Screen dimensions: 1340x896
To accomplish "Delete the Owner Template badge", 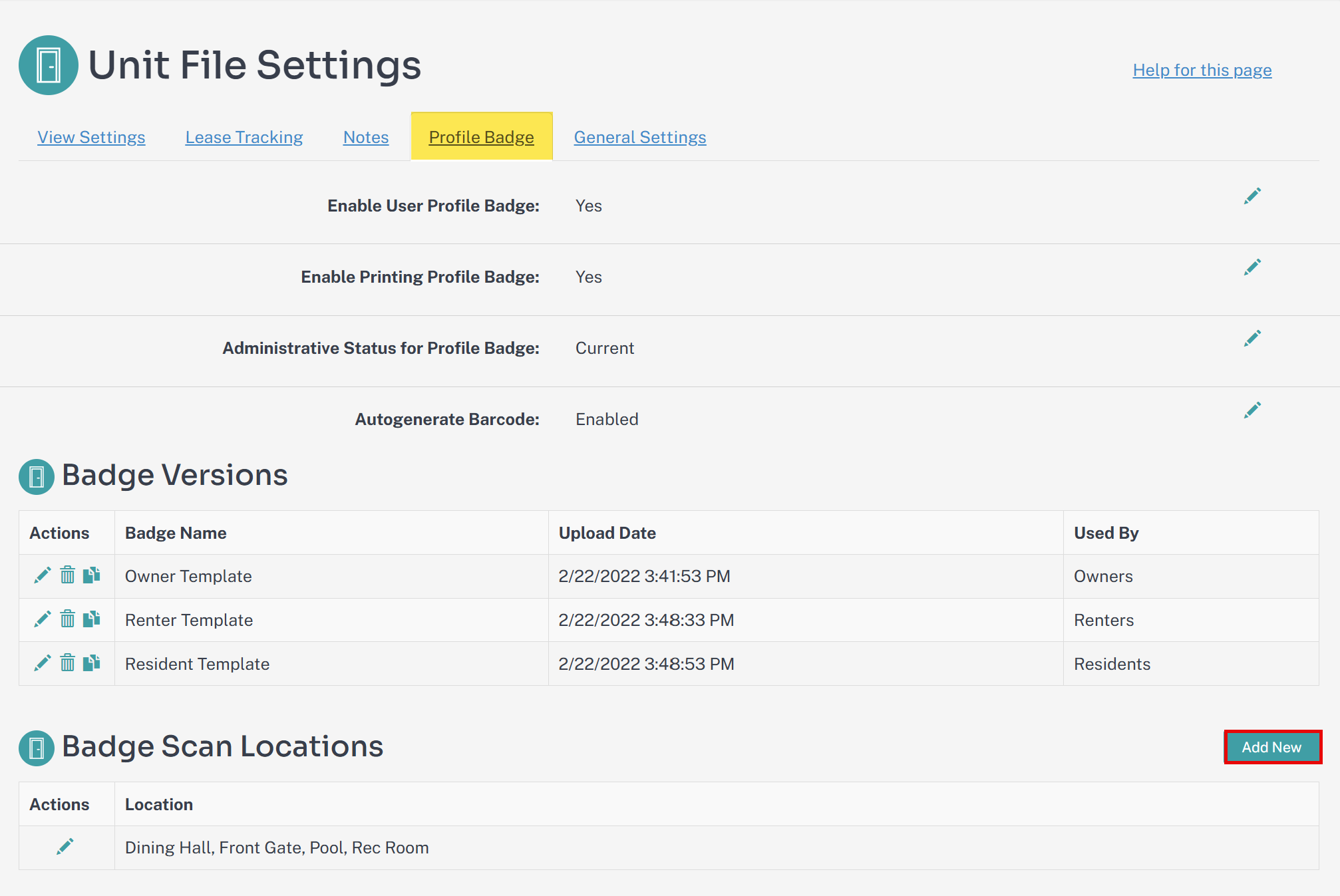I will click(67, 575).
